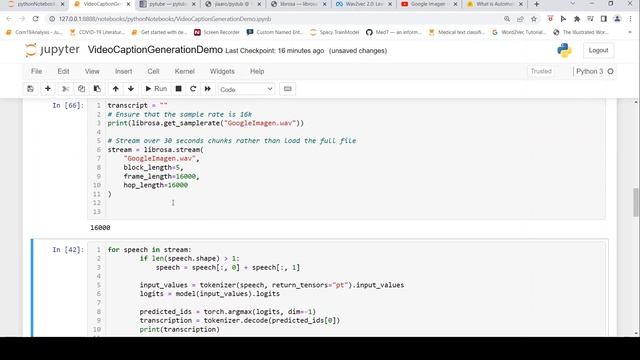Show more bookmarks overflow arrow
The width and height of the screenshot is (640, 360).
(630, 32)
